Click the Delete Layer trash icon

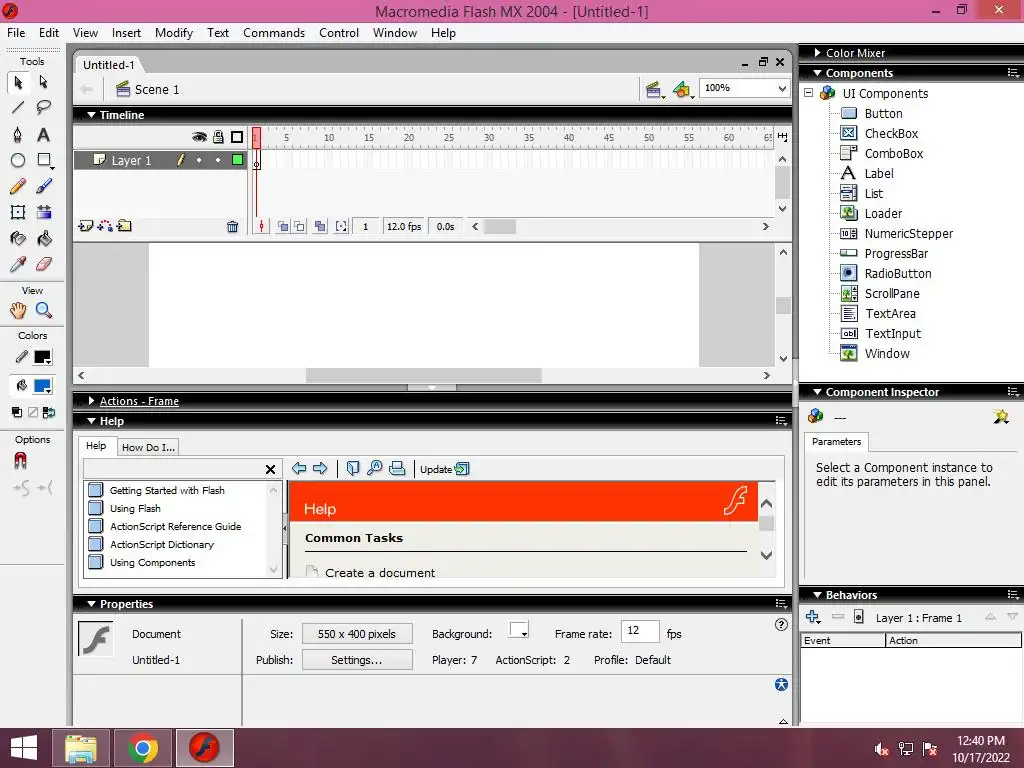point(232,227)
